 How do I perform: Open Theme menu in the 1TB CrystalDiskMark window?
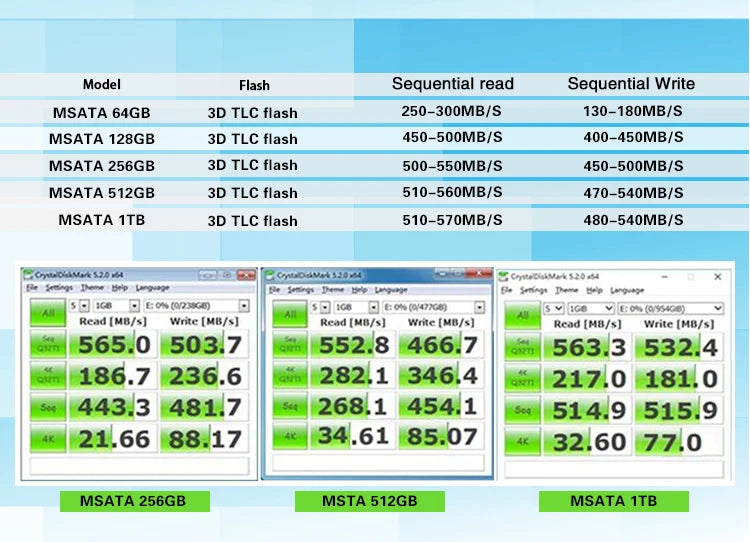pos(566,290)
